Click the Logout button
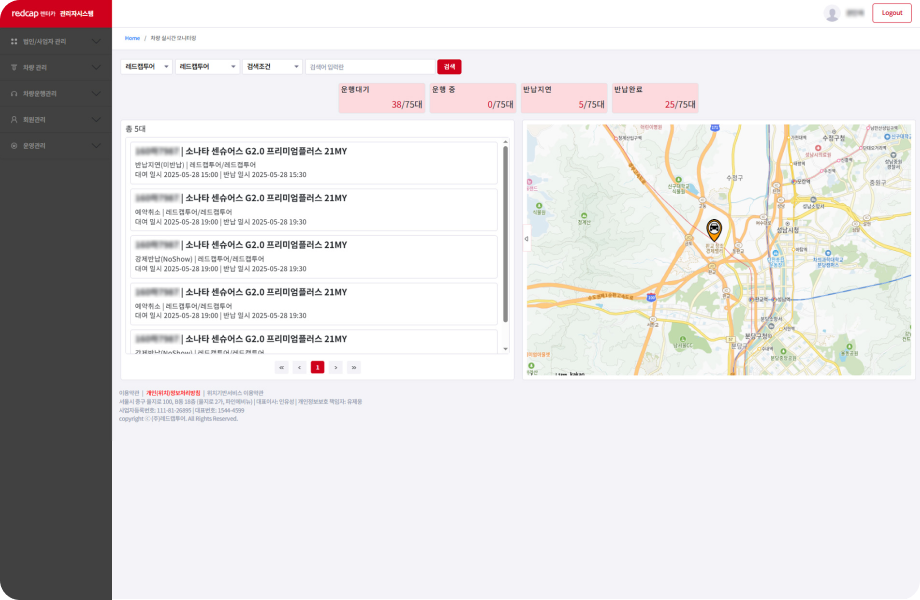The image size is (920, 600). 891,13
